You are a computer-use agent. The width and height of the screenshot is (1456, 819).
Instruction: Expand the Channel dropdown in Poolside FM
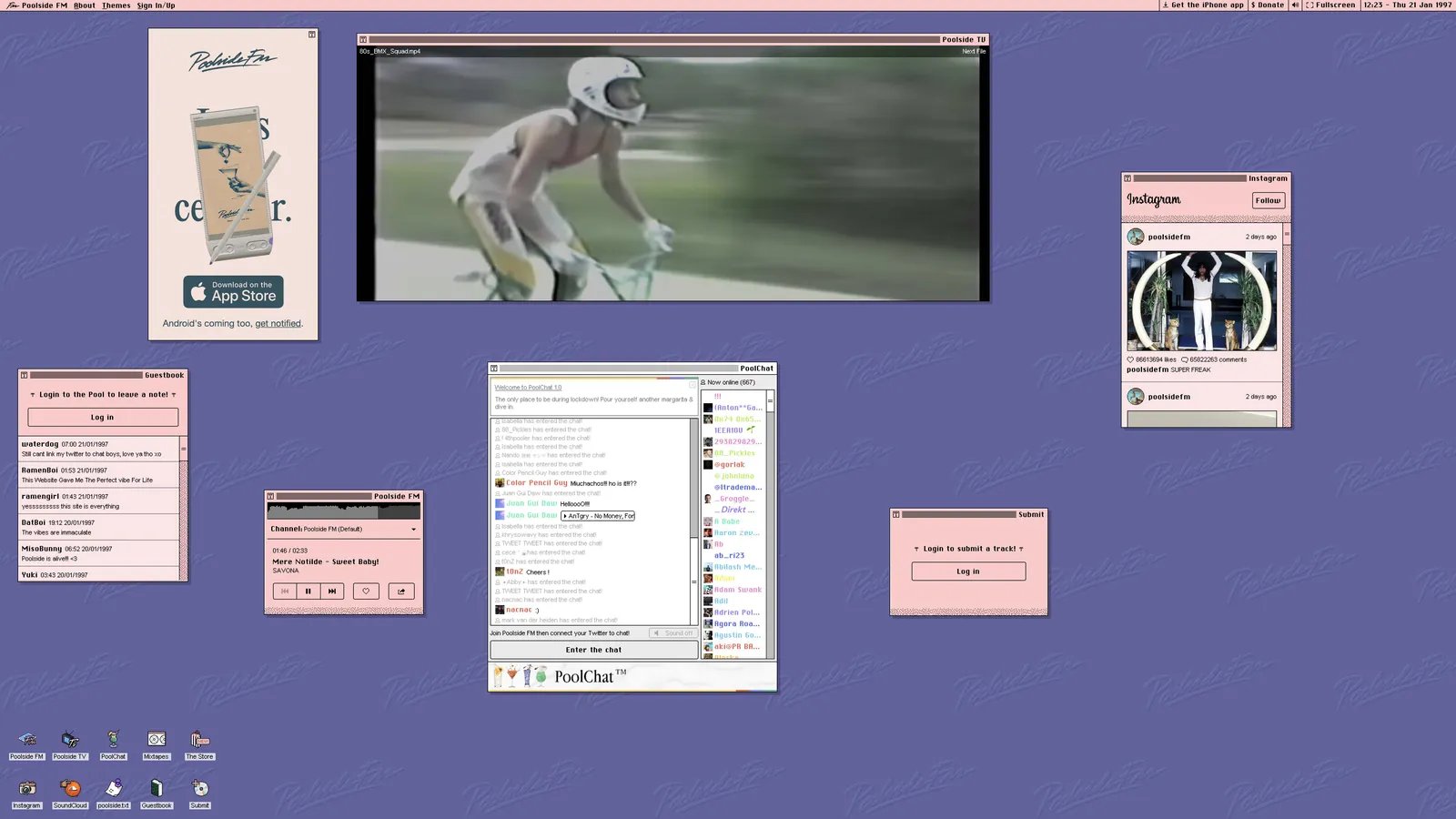[344, 529]
